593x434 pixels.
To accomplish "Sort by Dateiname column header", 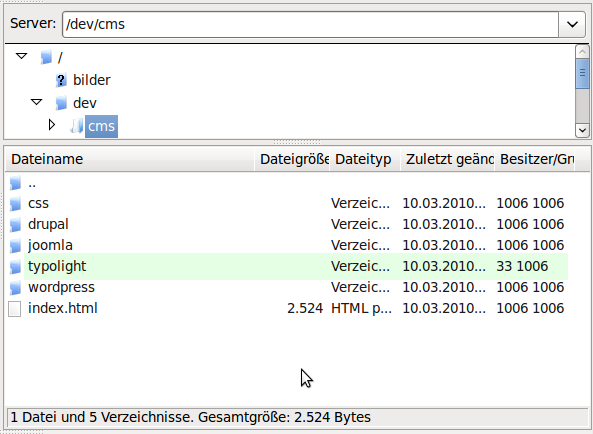I will (x=130, y=159).
